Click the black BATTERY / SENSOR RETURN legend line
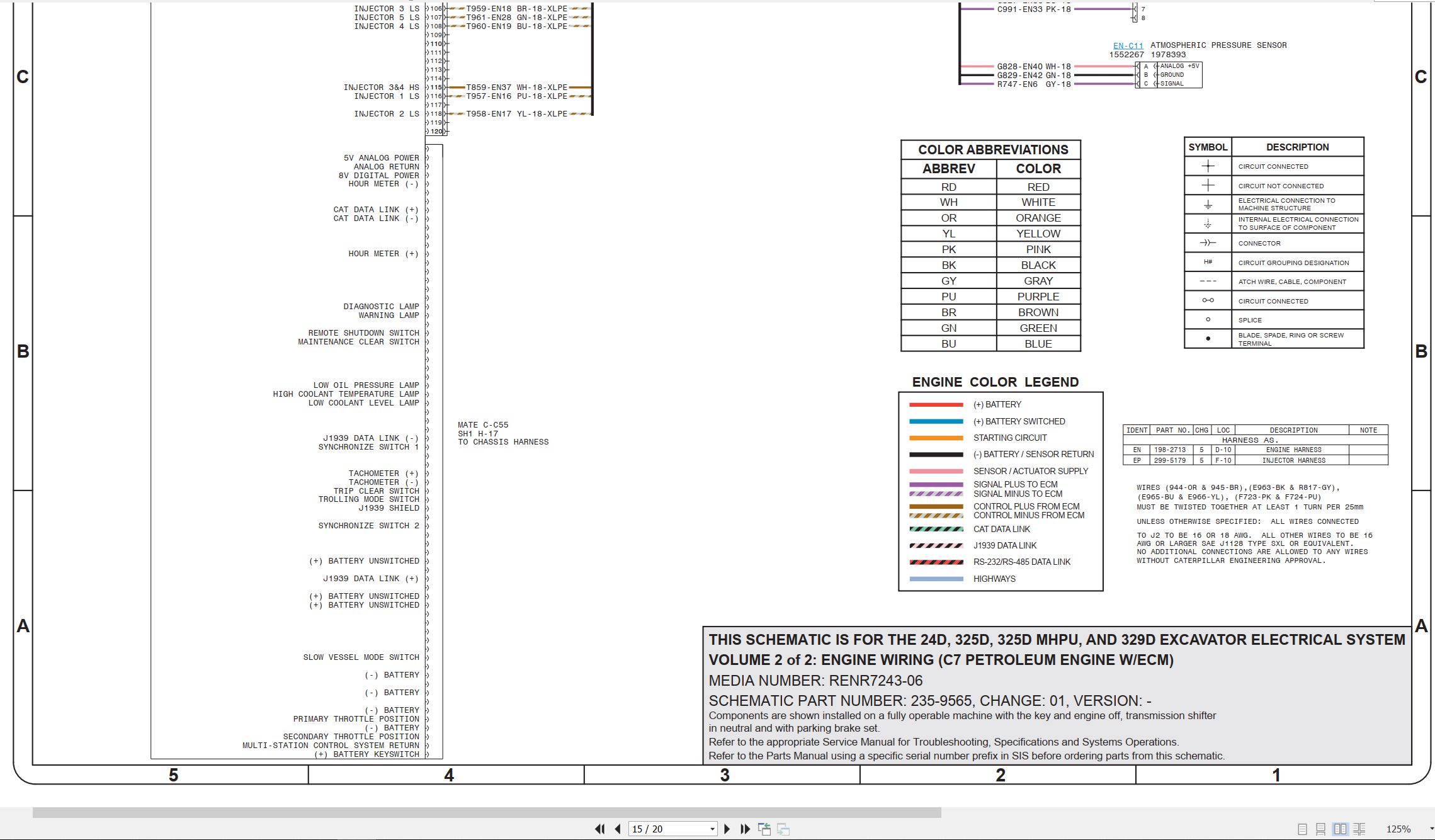The width and height of the screenshot is (1435, 840). 936,454
